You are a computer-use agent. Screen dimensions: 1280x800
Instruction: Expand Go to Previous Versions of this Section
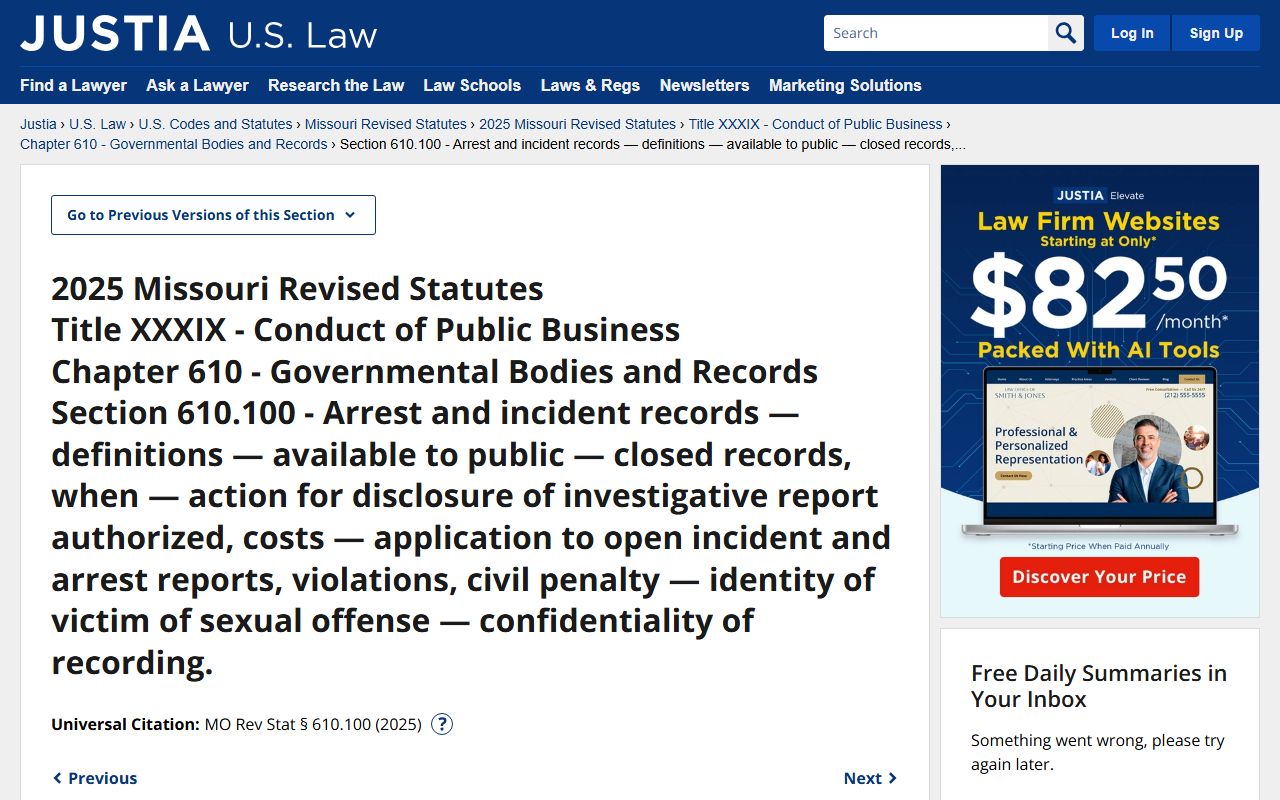213,215
